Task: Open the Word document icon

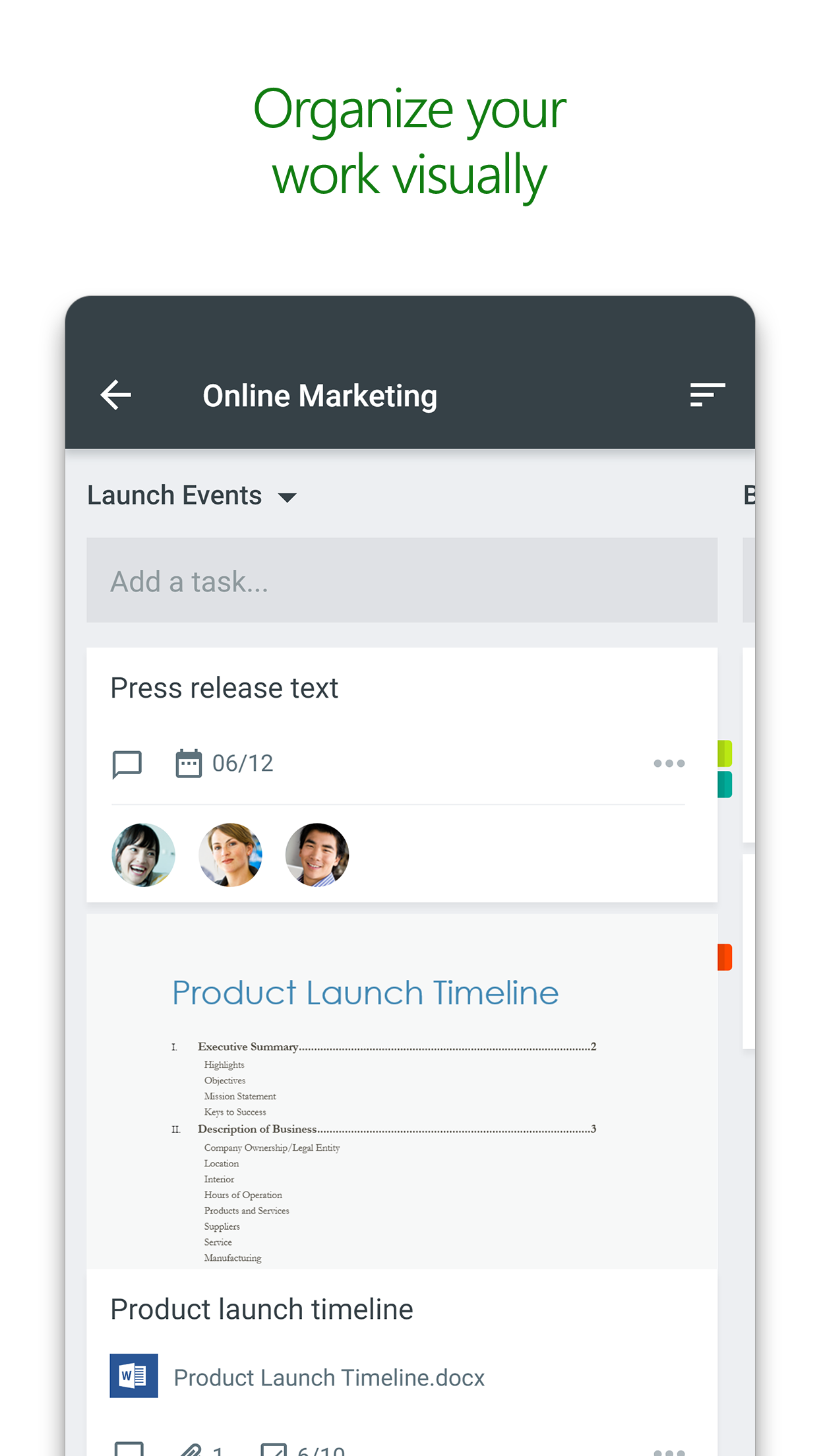Action: (134, 1376)
